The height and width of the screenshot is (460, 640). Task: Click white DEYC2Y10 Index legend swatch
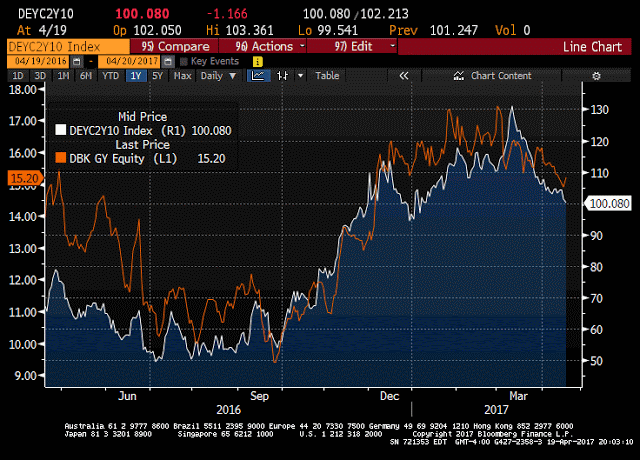[60, 130]
